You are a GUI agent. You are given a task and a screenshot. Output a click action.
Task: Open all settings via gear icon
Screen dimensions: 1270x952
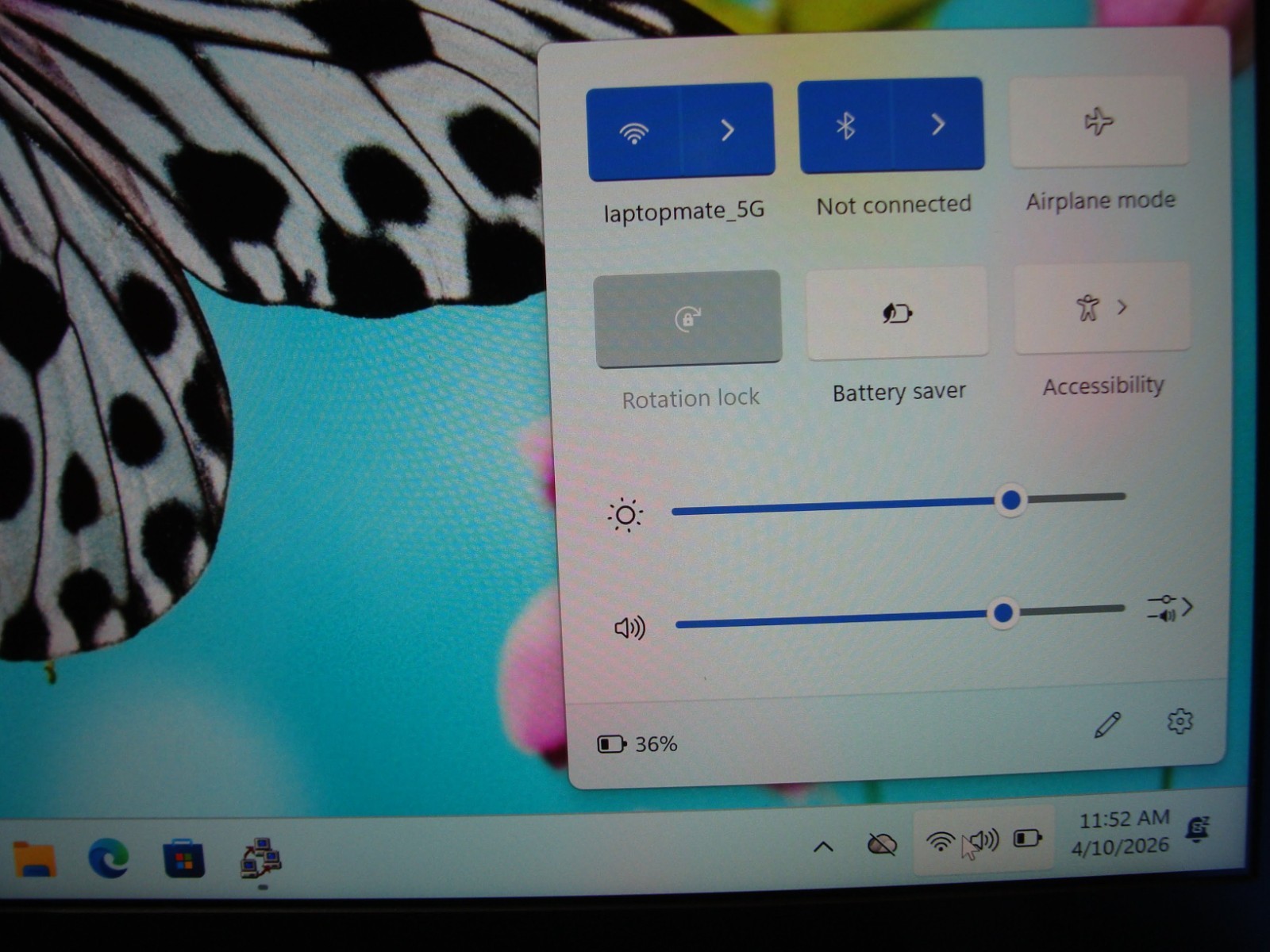pyautogui.click(x=1180, y=721)
